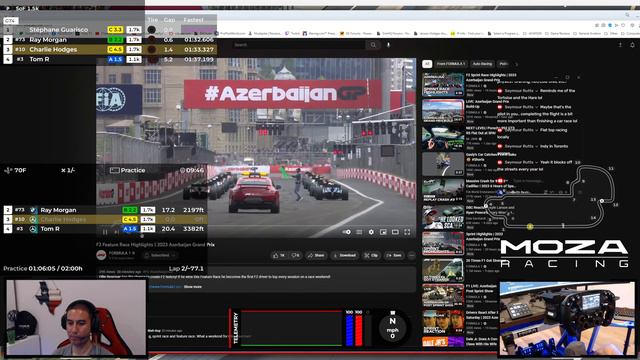Open LIVE Azerbaijan Grand Prix Build-Up video
Viewport: 640px width, 360px height.
[443, 111]
